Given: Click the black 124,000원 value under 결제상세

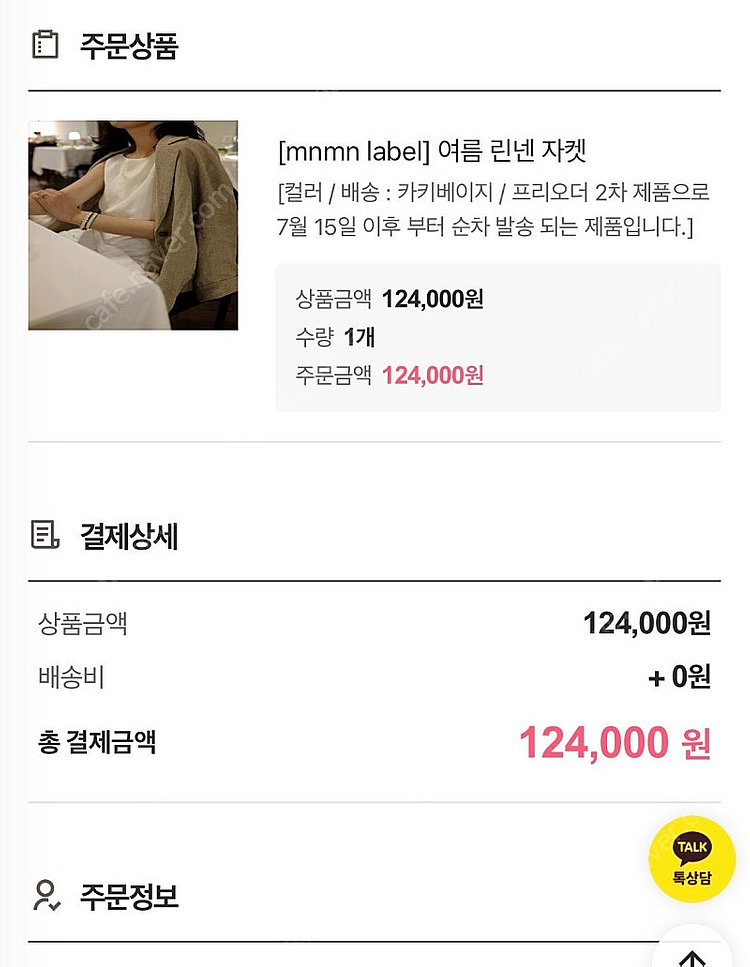Looking at the screenshot, I should pos(646,623).
